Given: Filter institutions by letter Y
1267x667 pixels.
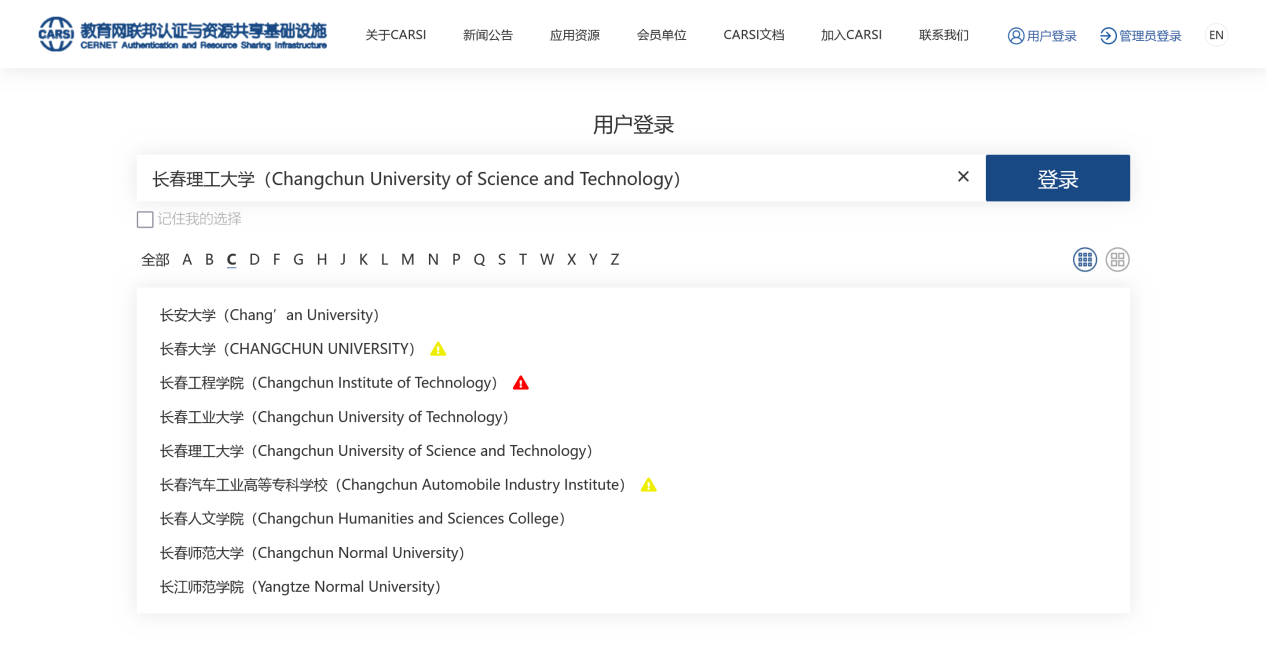Looking at the screenshot, I should pyautogui.click(x=593, y=260).
